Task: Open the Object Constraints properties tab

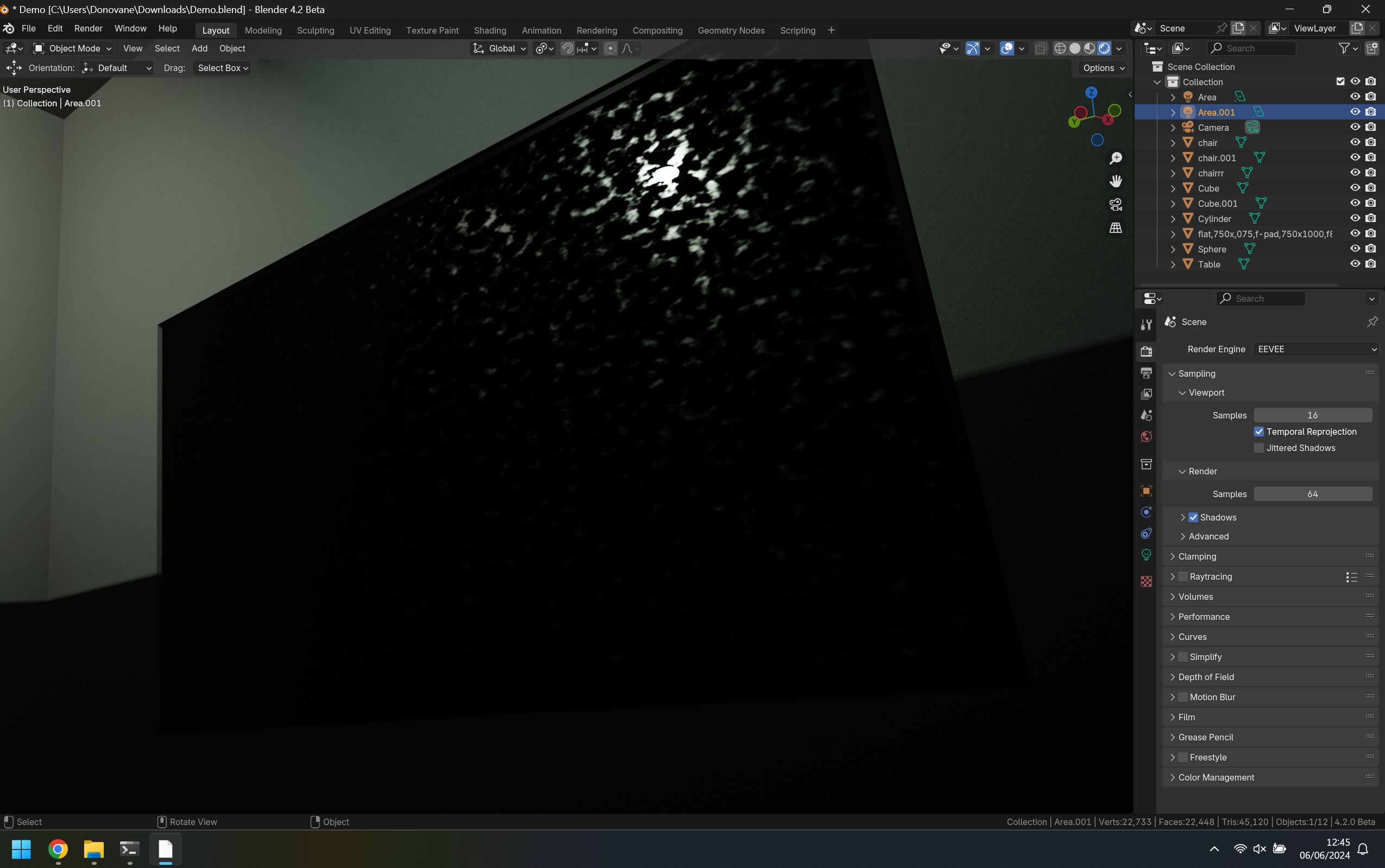Action: tap(1146, 533)
